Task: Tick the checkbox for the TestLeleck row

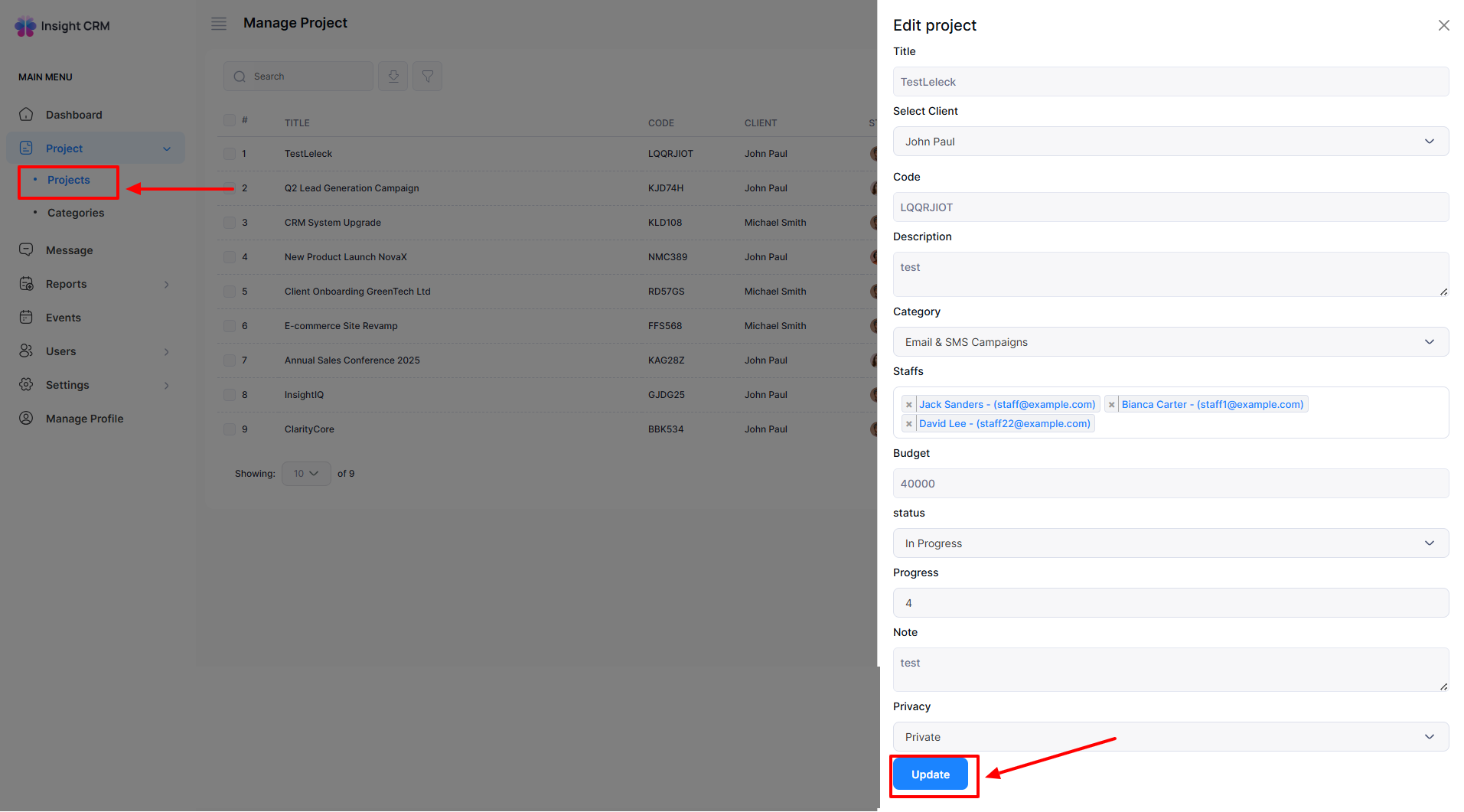Action: click(x=230, y=154)
